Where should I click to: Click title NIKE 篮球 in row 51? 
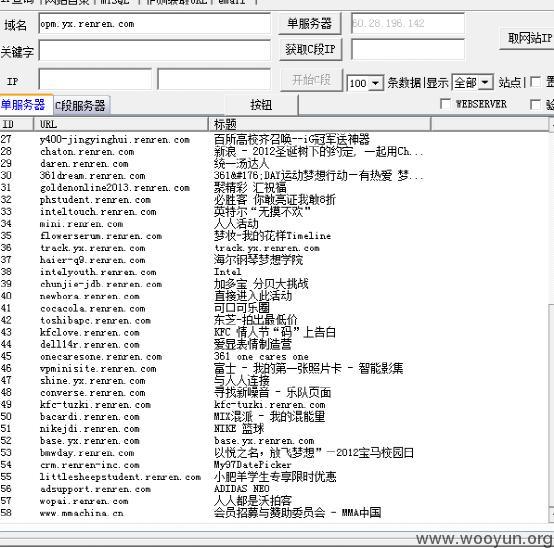[239, 429]
